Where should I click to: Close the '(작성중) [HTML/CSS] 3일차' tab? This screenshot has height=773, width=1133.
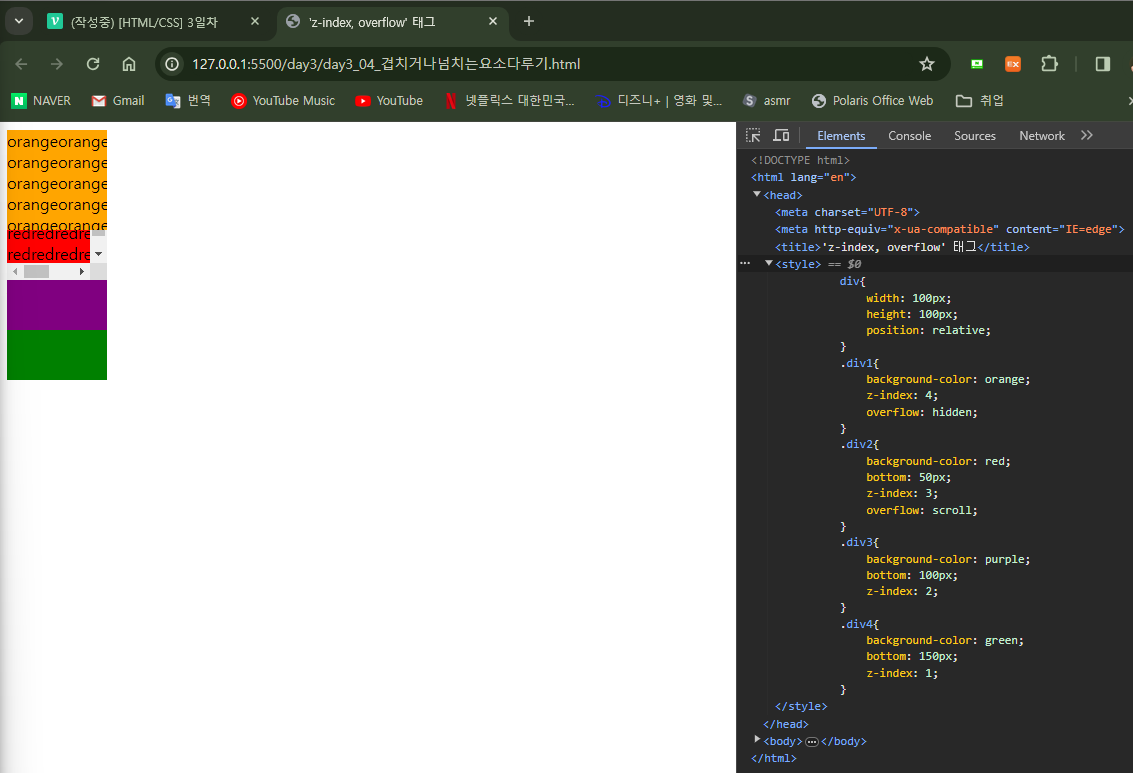tap(254, 22)
